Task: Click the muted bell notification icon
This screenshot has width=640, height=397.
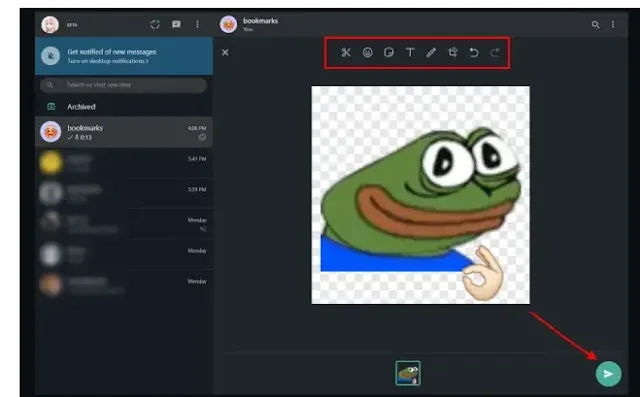Action: point(51,55)
